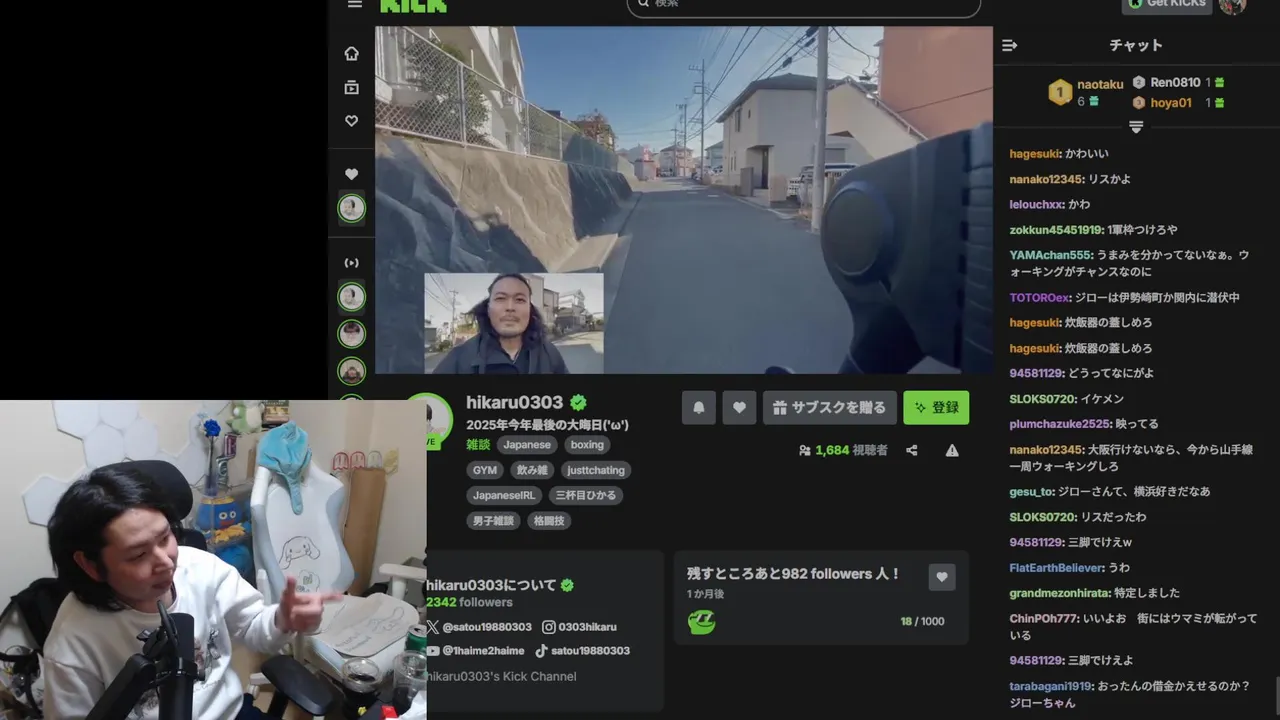Click the Kick logo
The height and width of the screenshot is (720, 1280).
pos(413,5)
